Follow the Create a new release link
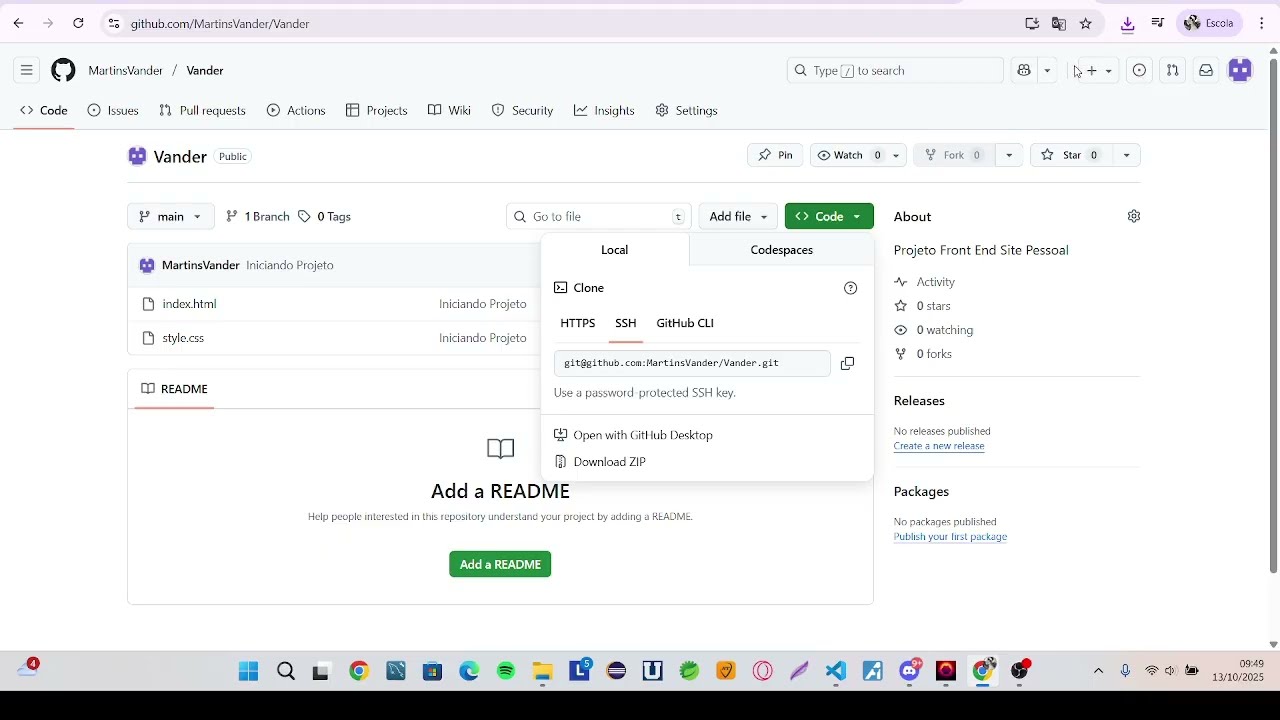 tap(939, 446)
